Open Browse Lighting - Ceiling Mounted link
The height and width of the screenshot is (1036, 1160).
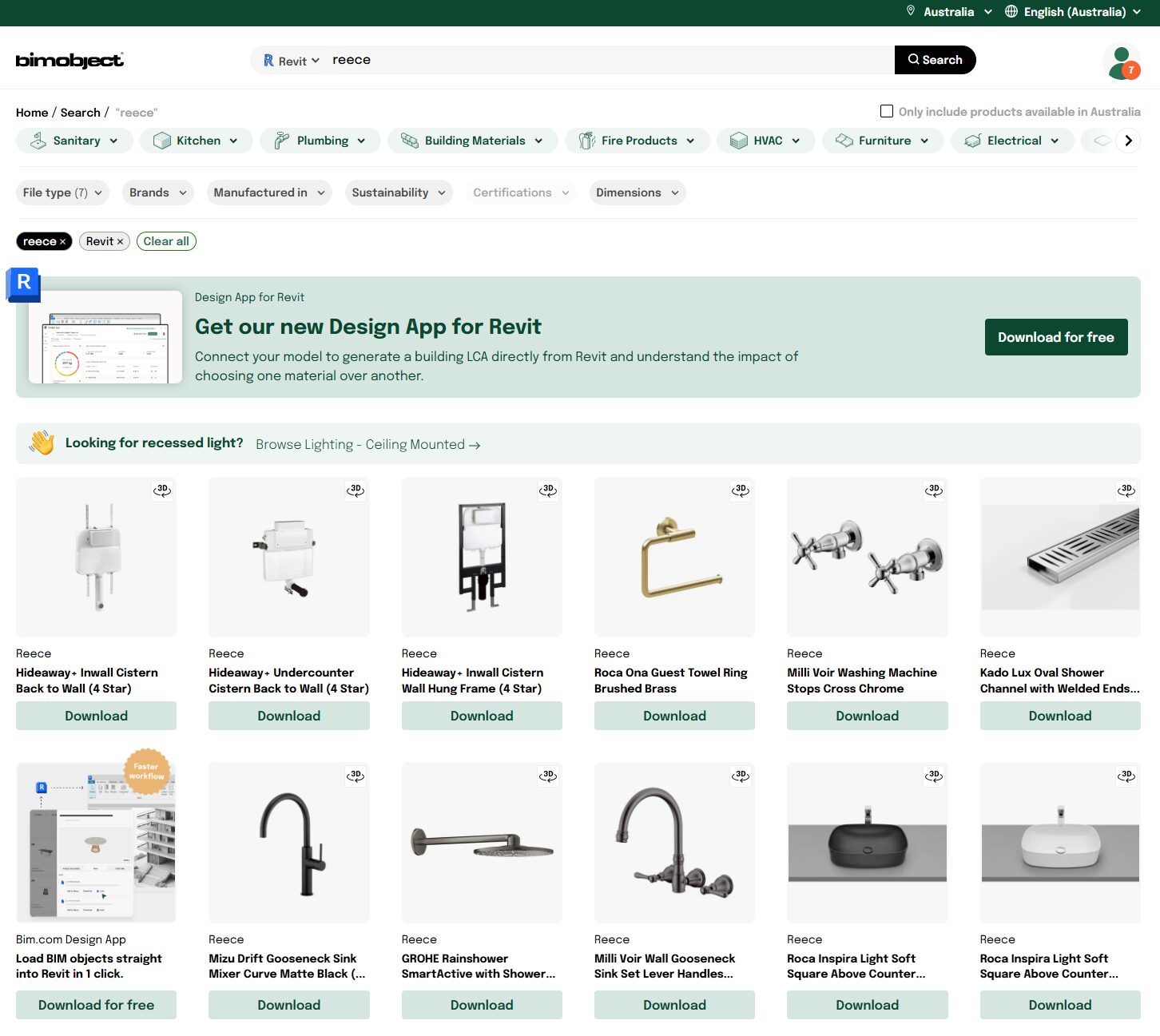[367, 444]
